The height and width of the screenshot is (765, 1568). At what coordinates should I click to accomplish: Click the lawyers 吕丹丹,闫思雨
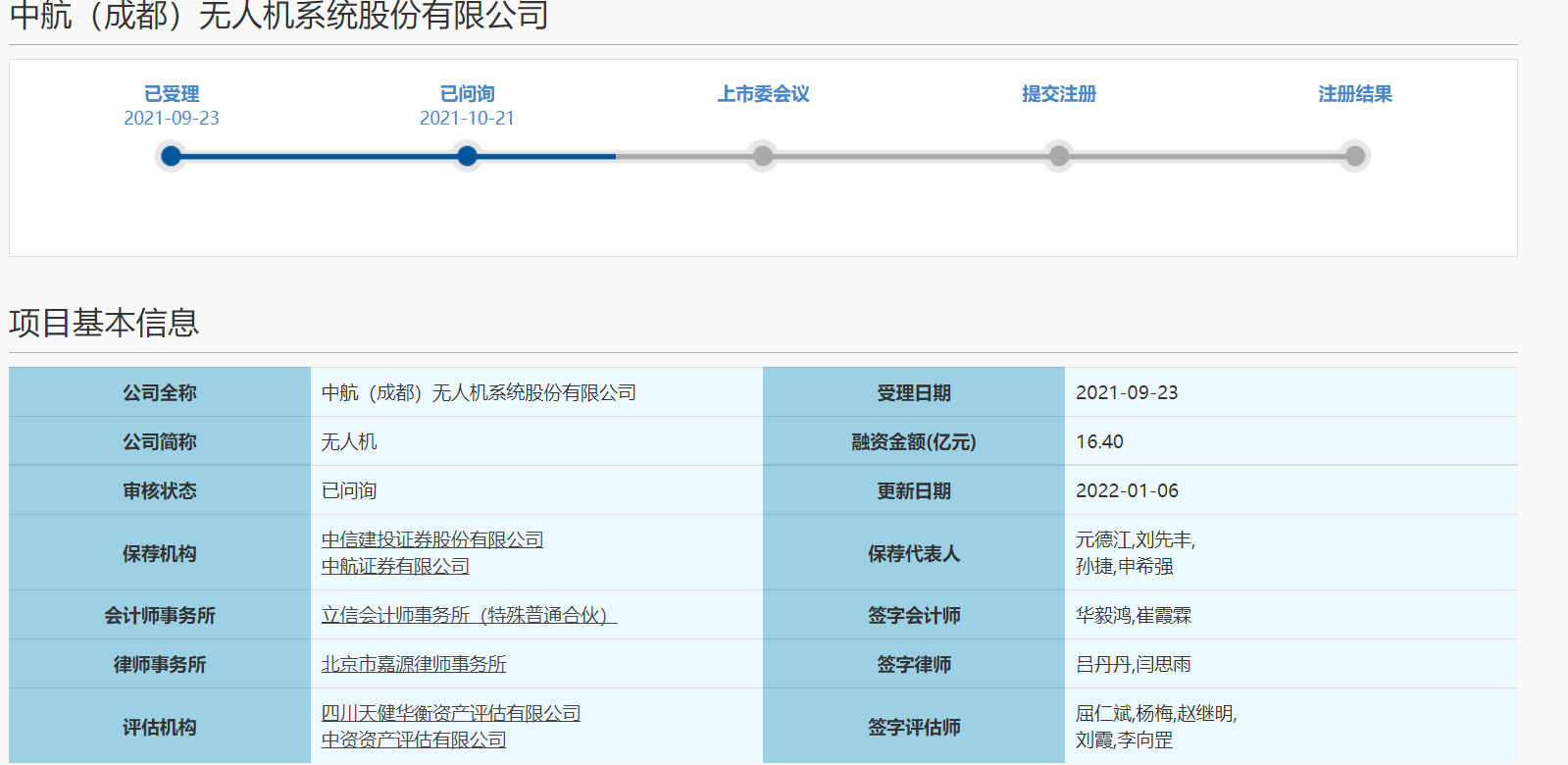(1134, 665)
